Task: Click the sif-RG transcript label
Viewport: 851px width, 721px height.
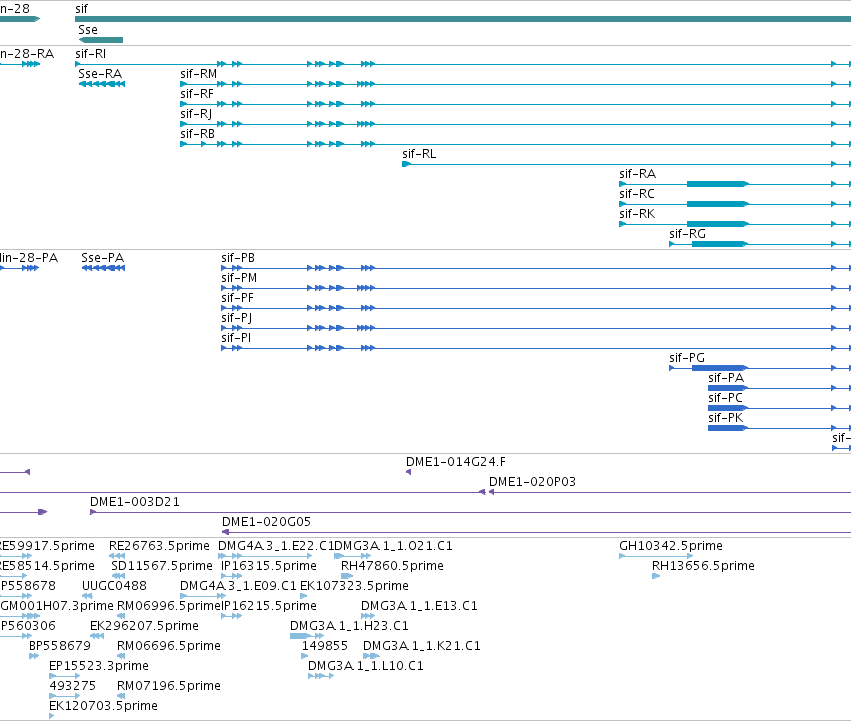Action: 688,235
